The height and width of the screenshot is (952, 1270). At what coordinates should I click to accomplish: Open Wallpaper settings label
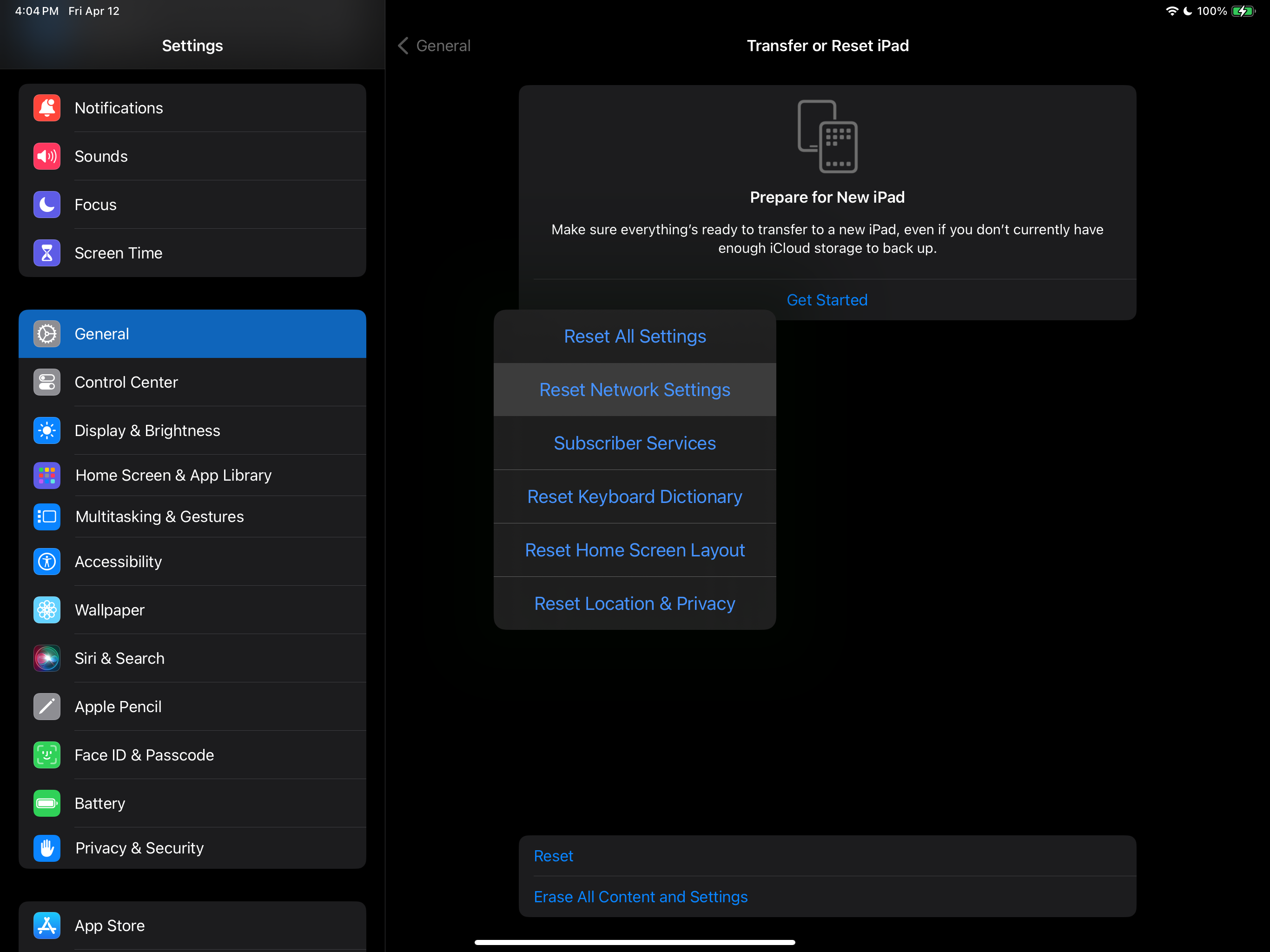[110, 610]
